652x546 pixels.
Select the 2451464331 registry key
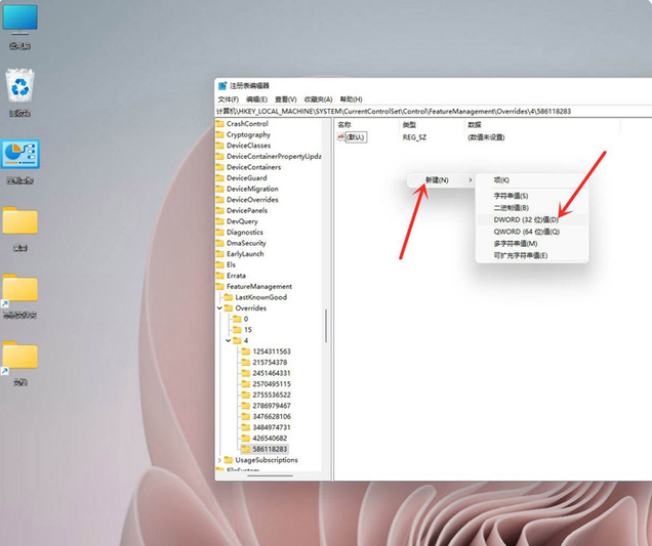coord(271,373)
